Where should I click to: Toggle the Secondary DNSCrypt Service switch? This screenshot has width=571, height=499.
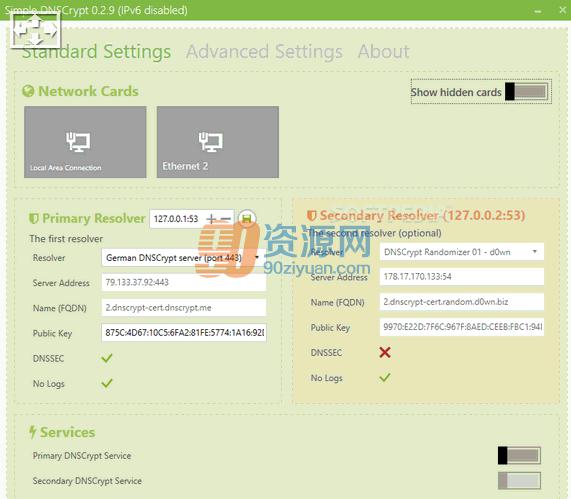[x=519, y=481]
